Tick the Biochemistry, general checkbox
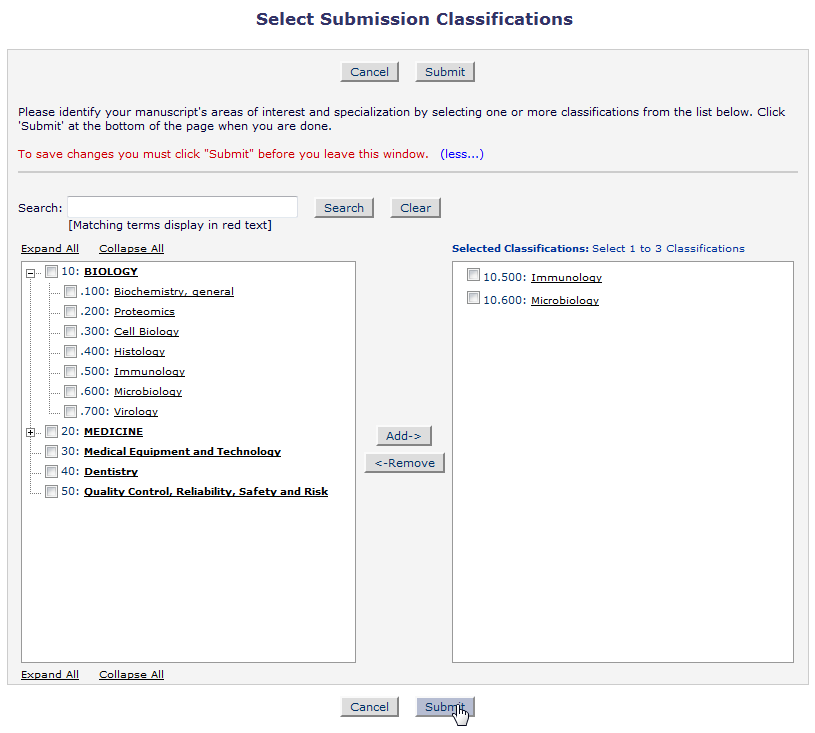 (x=70, y=292)
